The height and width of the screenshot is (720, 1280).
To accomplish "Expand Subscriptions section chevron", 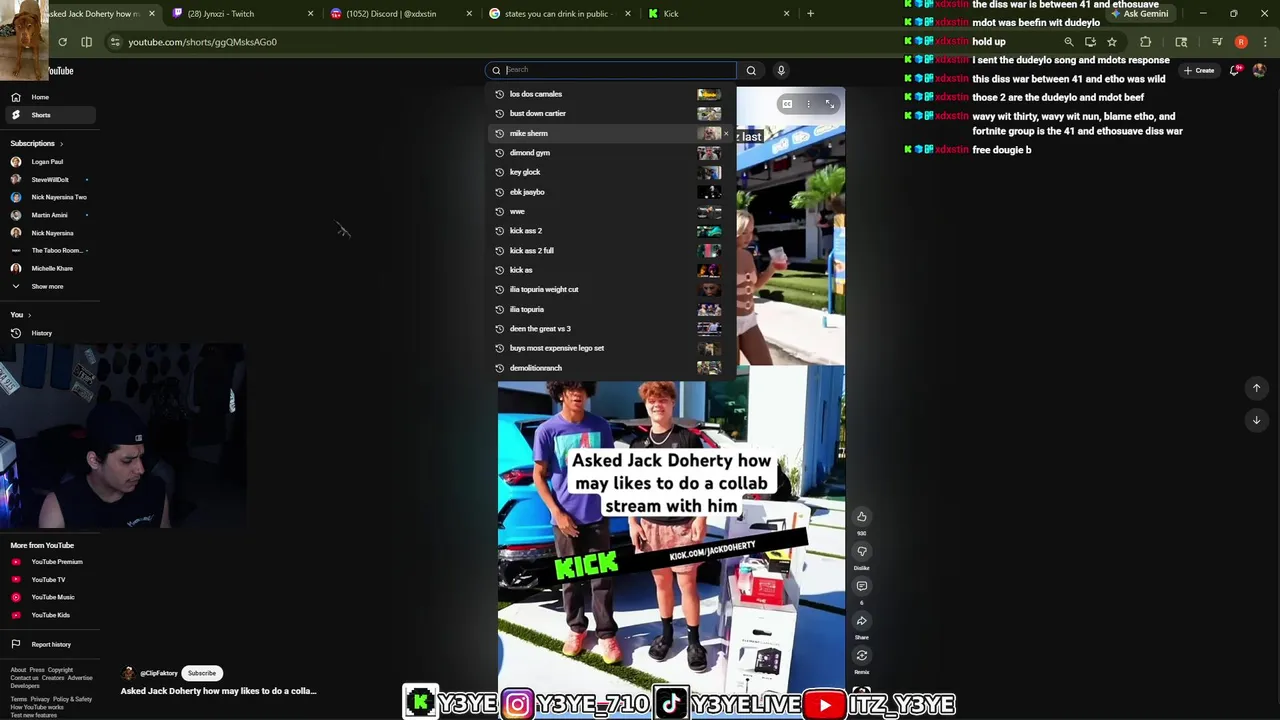I will click(x=61, y=143).
